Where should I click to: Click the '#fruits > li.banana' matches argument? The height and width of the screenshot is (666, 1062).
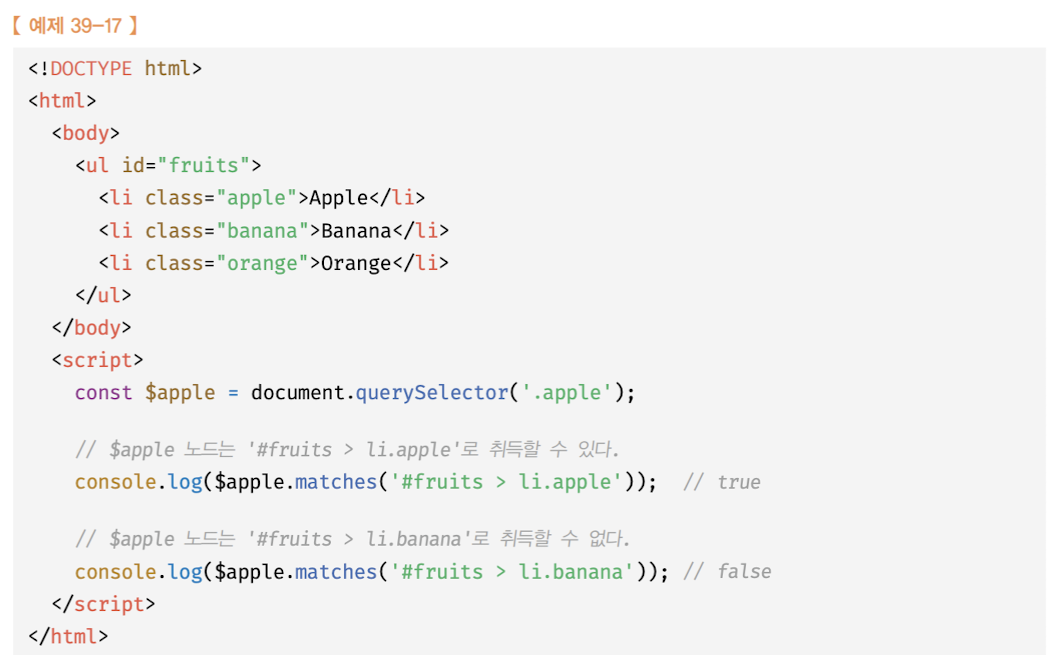(x=513, y=571)
